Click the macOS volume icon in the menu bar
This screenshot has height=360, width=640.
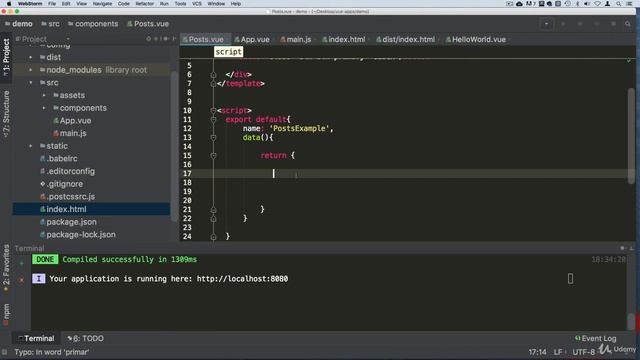(x=587, y=4)
